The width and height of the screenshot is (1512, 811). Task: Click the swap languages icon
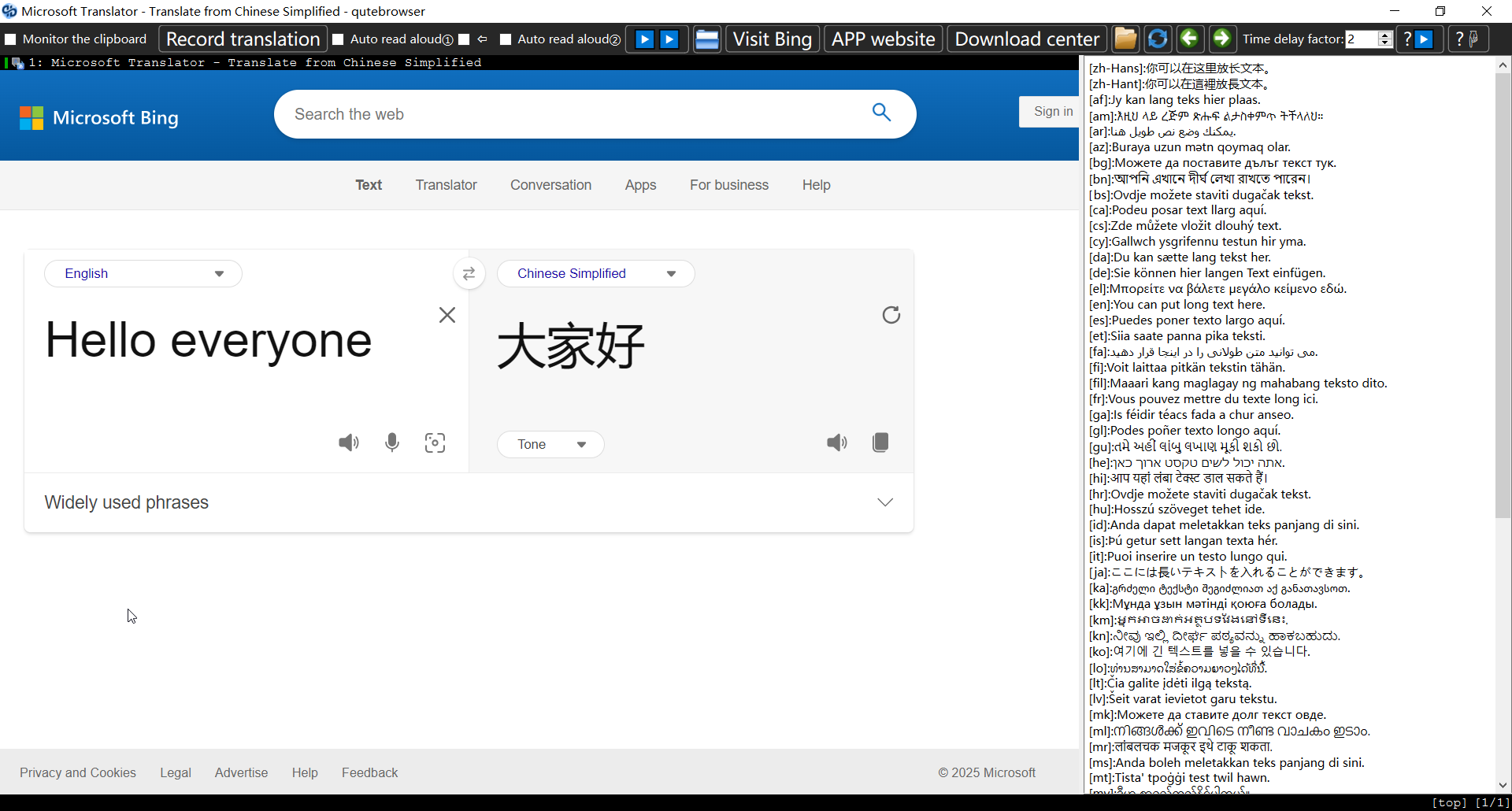(469, 273)
